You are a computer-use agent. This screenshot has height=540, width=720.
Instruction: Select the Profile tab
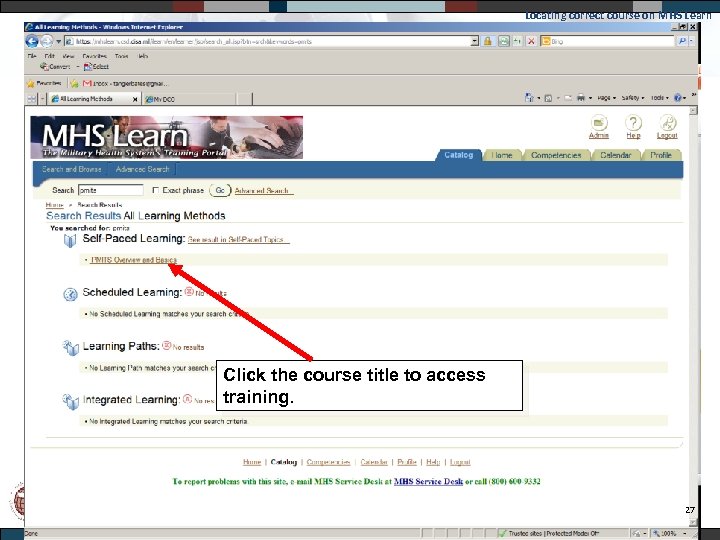tap(661, 155)
